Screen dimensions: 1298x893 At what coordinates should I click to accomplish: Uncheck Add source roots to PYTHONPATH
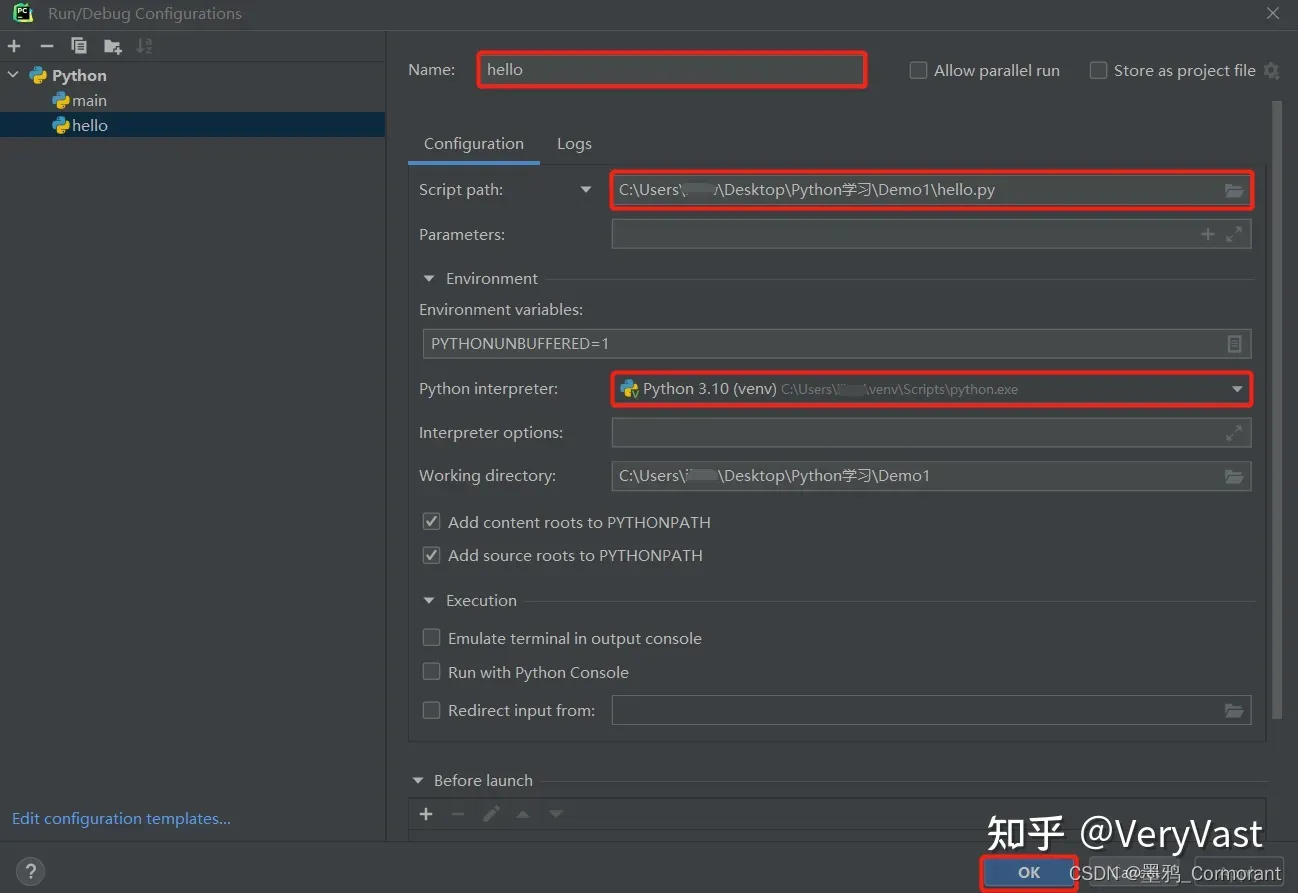tap(432, 555)
